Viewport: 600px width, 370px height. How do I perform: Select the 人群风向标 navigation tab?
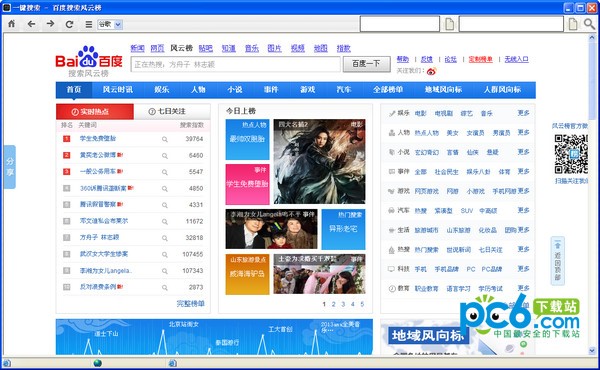pos(502,90)
